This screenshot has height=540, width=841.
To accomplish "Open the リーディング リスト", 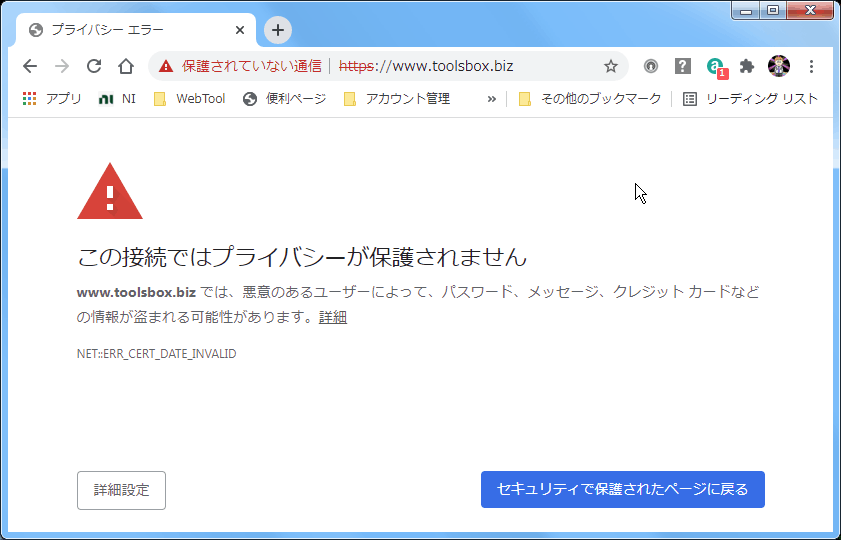I will pos(750,99).
